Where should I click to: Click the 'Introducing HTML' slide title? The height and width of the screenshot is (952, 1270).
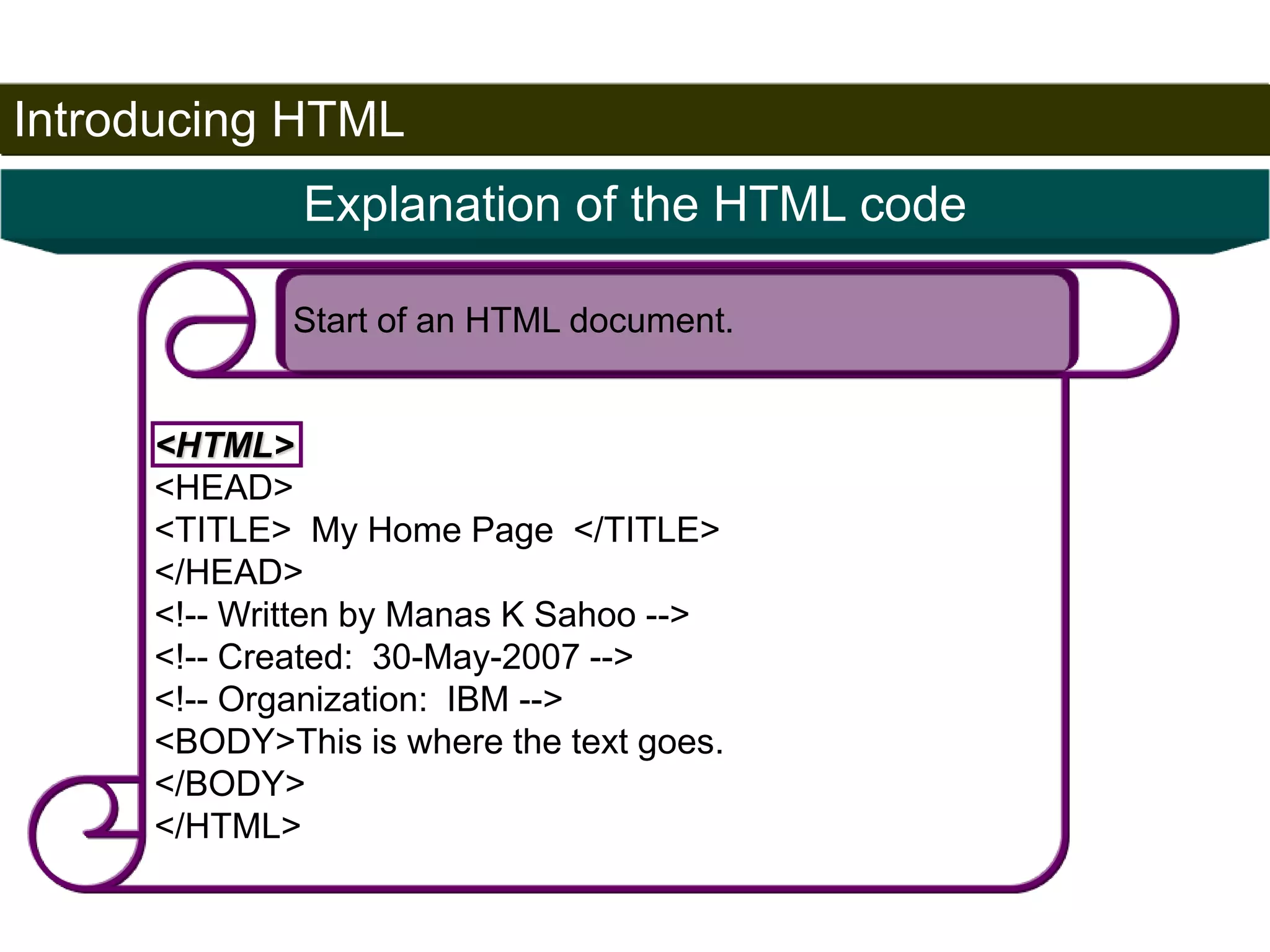(x=209, y=120)
